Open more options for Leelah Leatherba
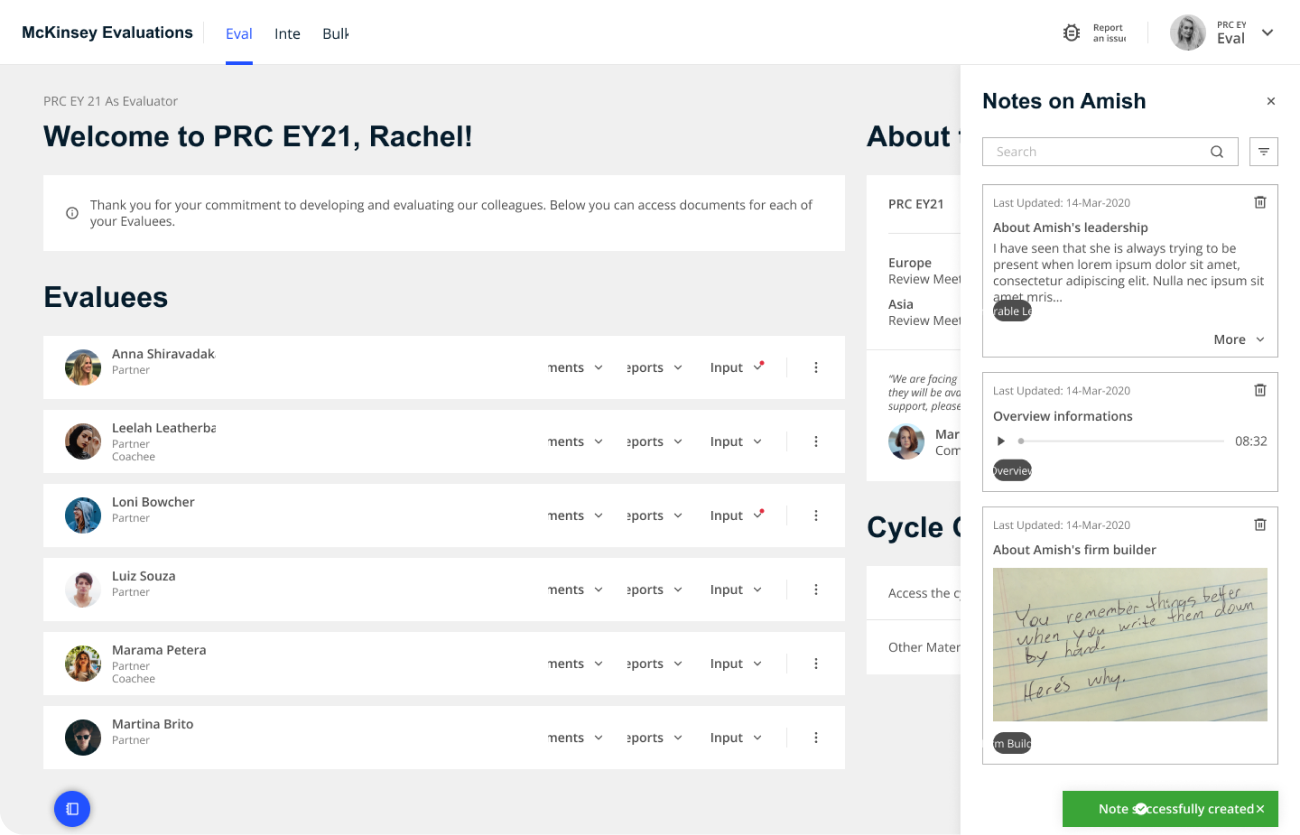 click(x=816, y=442)
